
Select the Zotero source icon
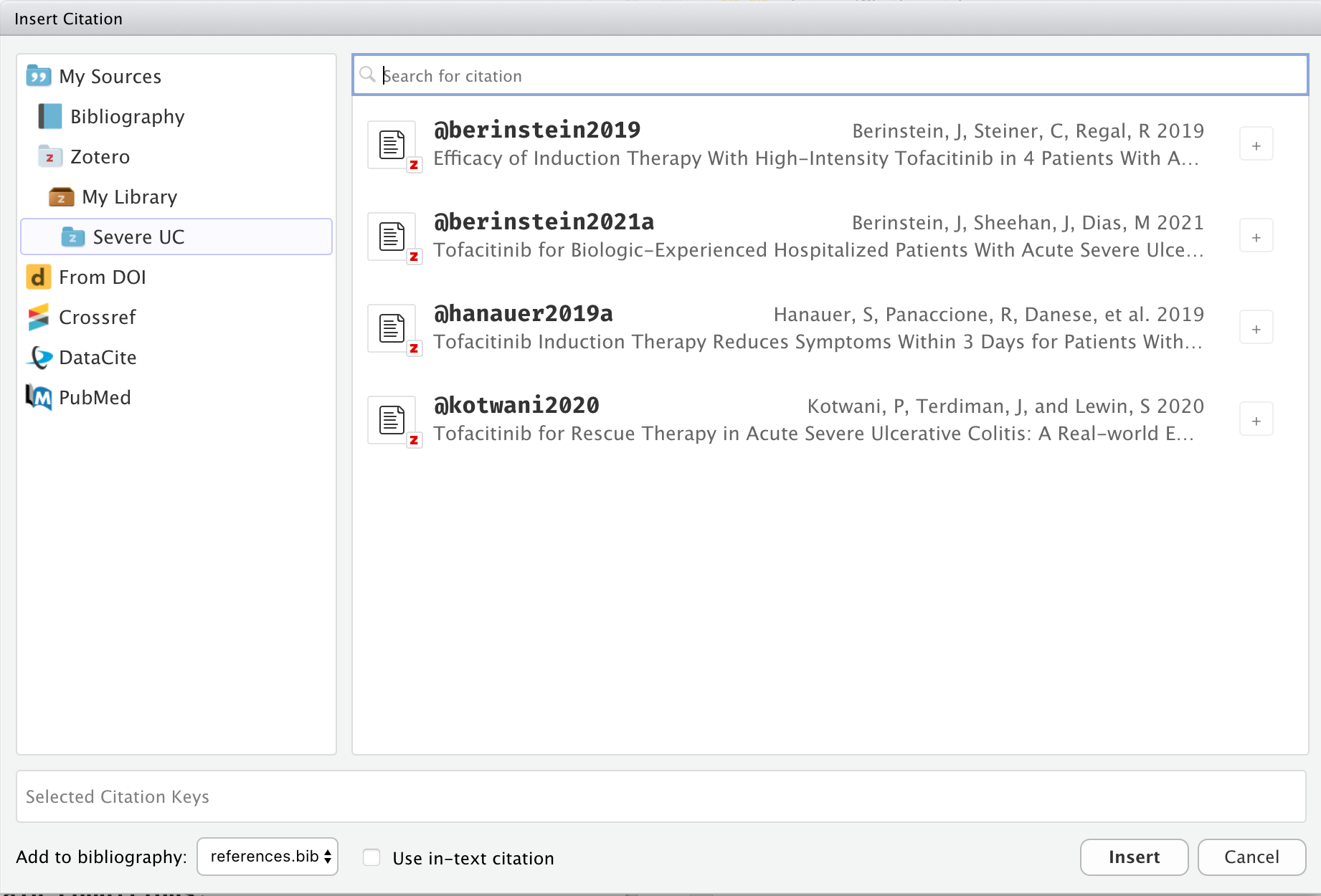coord(50,156)
